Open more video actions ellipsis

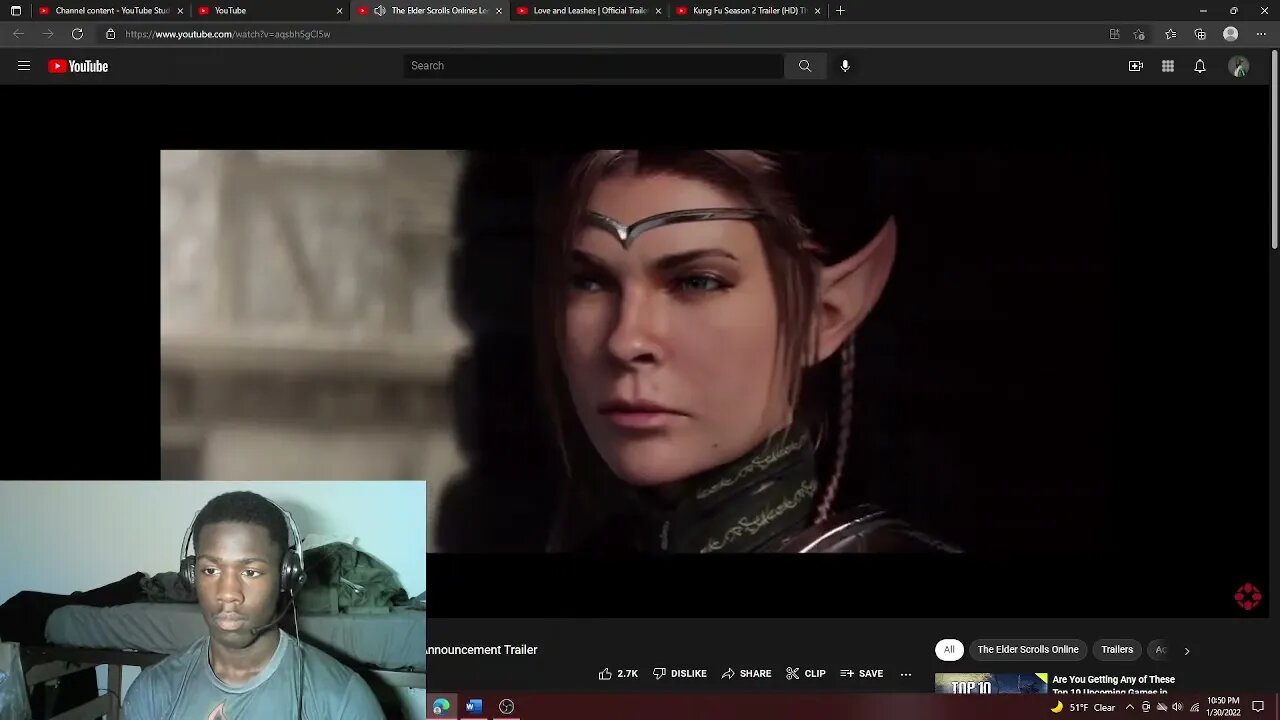pyautogui.click(x=906, y=674)
